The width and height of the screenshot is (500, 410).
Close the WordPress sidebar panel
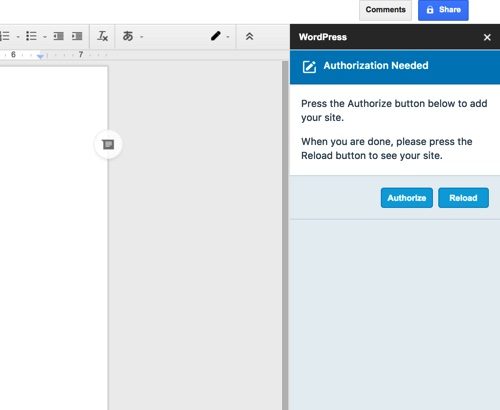(487, 37)
